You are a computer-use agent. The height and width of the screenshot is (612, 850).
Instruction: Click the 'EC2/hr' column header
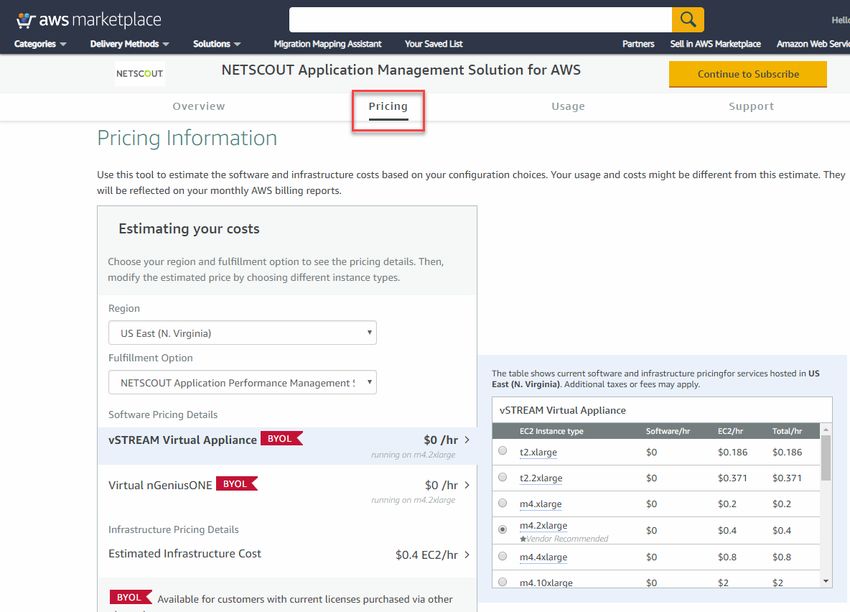click(730, 431)
